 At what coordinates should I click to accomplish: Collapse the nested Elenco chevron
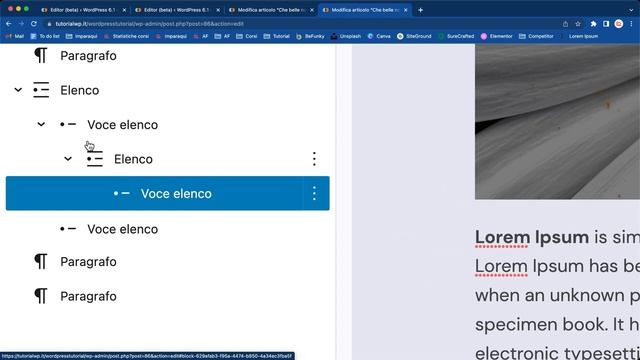click(x=68, y=159)
